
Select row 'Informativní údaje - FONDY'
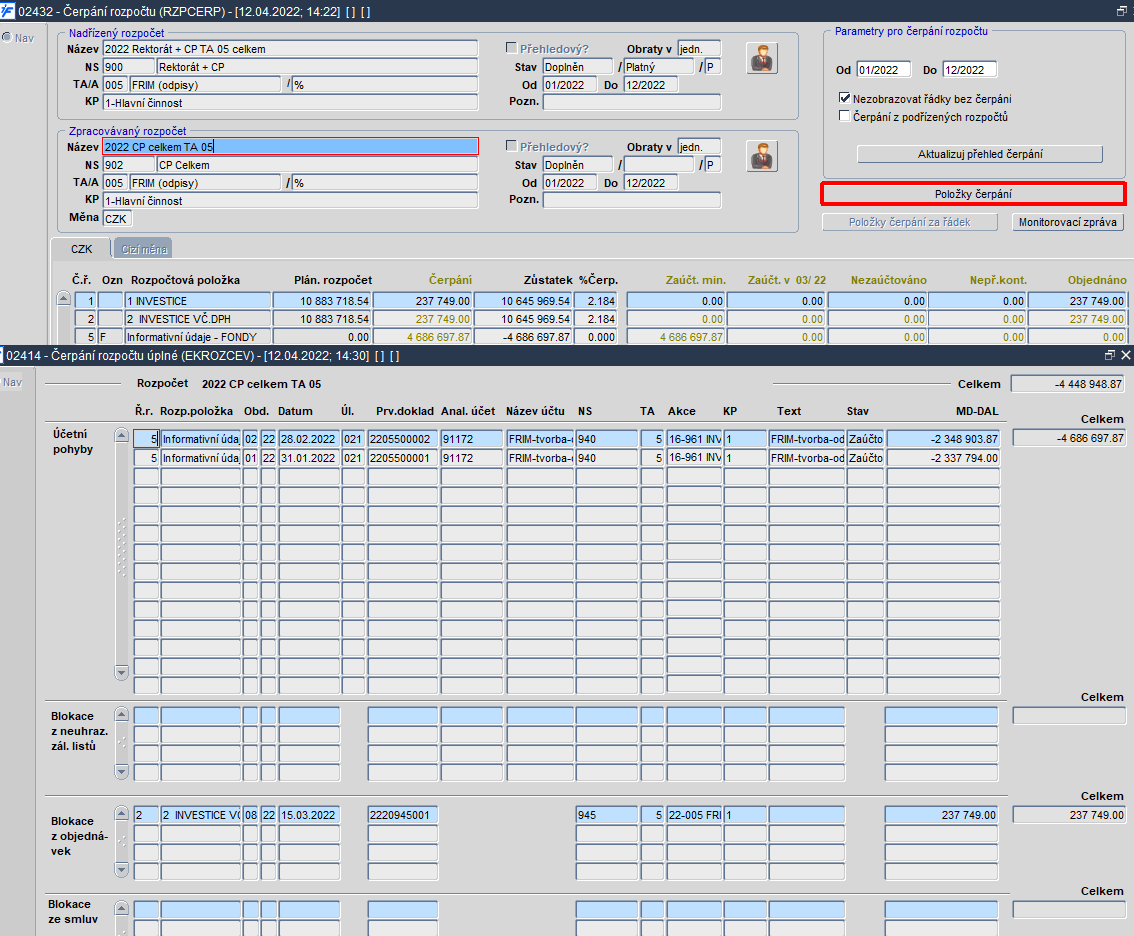coord(197,336)
